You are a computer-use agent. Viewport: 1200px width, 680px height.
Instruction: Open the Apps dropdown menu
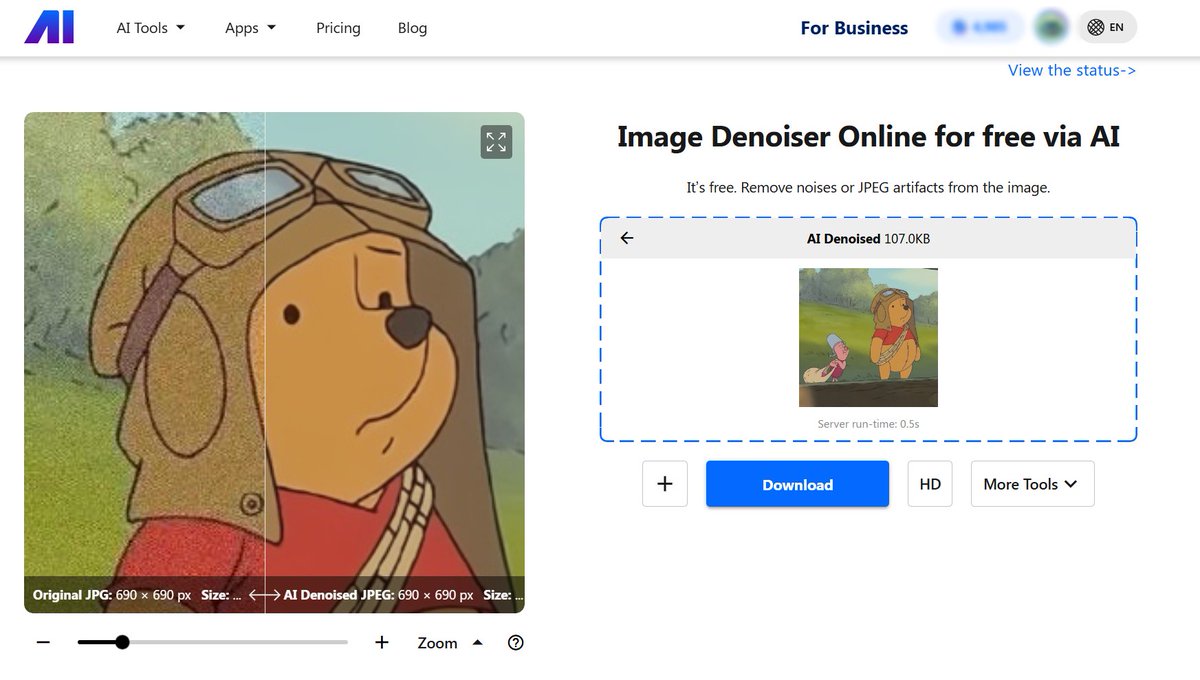251,28
